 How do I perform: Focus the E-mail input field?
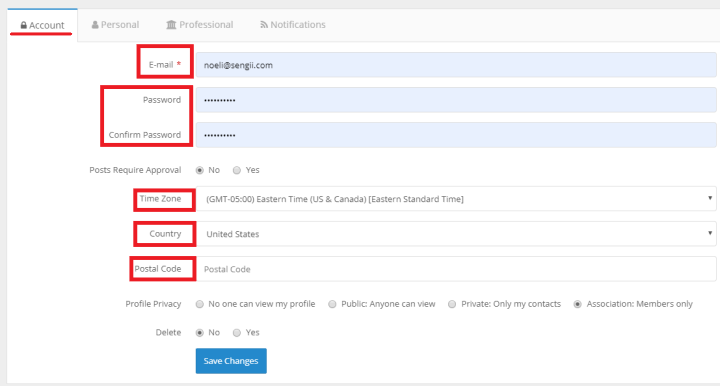pyautogui.click(x=456, y=65)
